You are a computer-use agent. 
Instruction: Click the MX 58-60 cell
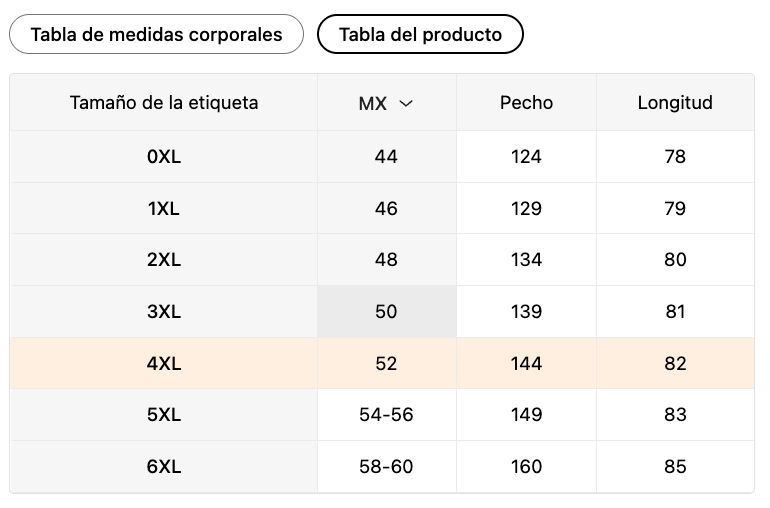[x=386, y=467]
